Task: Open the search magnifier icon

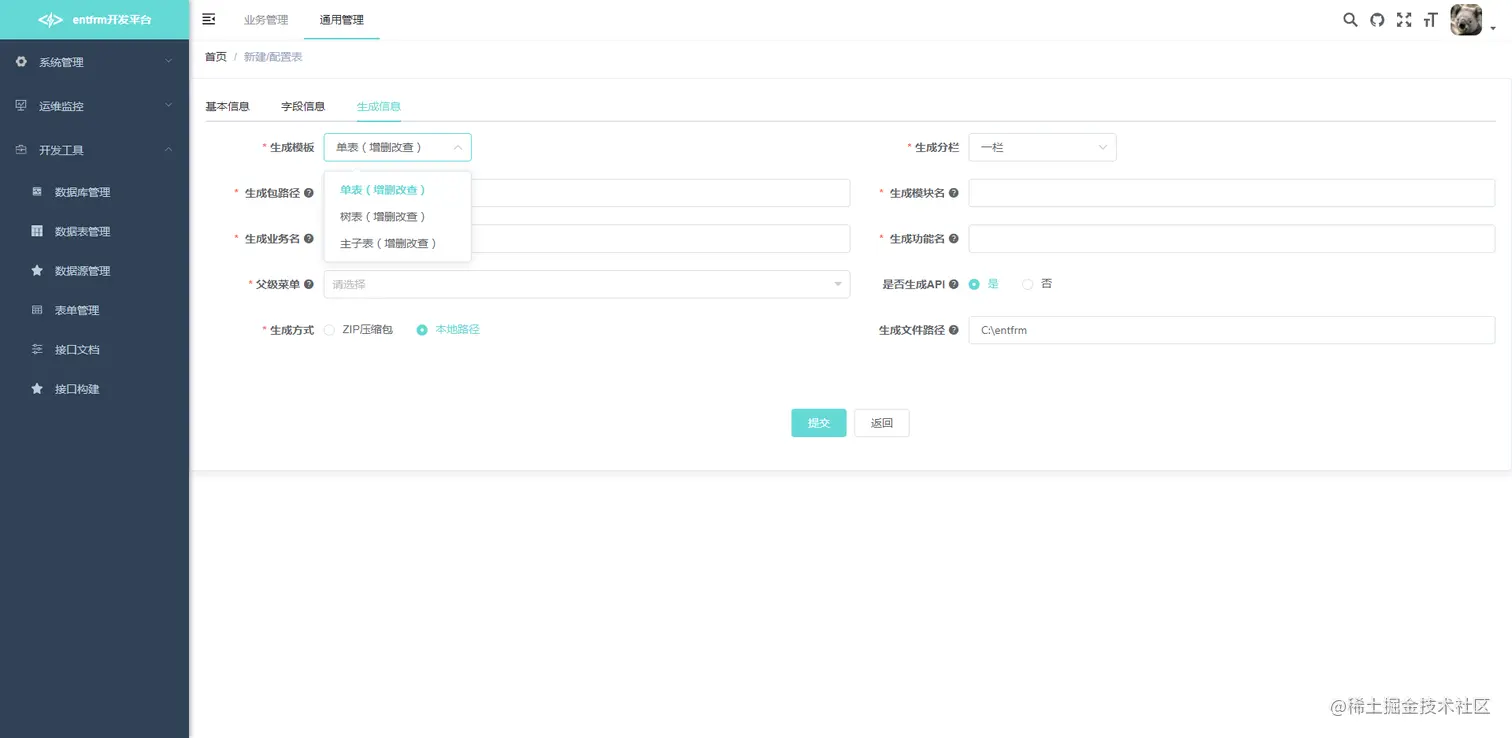Action: click(1350, 19)
